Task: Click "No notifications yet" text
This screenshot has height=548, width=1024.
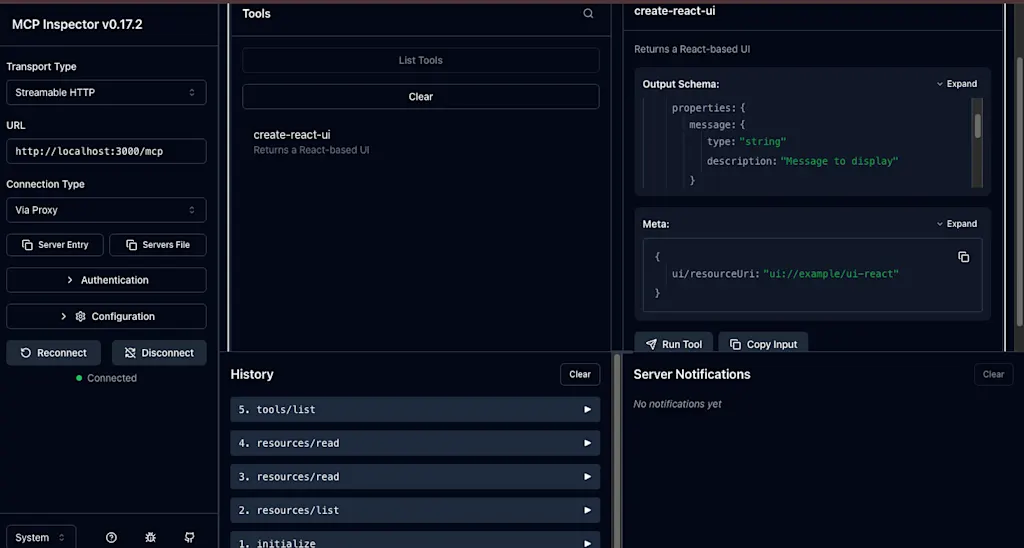Action: [677, 404]
